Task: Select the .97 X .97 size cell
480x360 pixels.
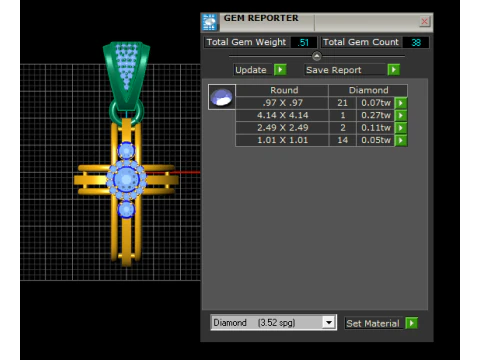Action: [x=282, y=103]
